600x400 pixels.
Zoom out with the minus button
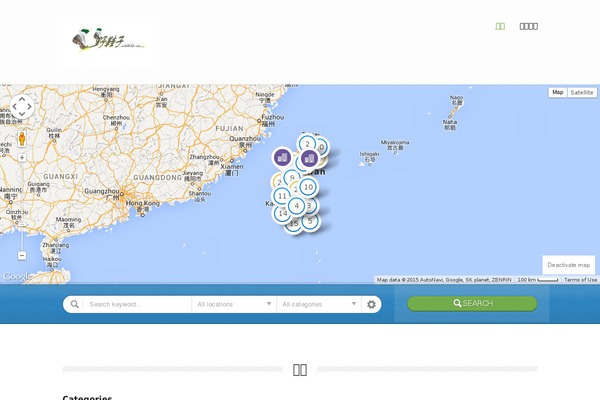pyautogui.click(x=22, y=255)
